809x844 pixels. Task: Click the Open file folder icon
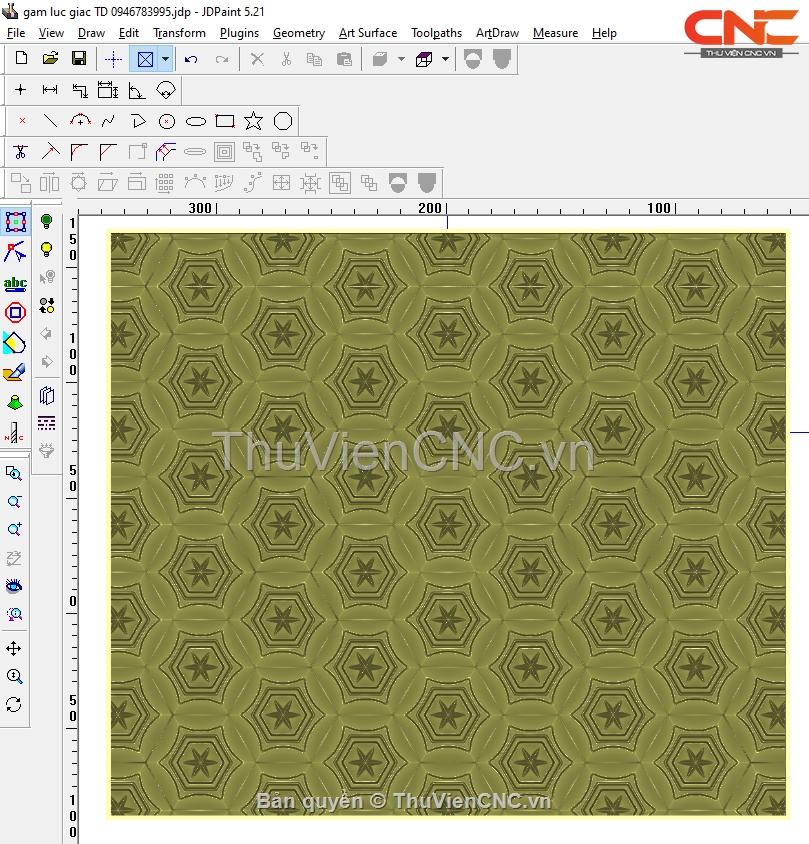[x=50, y=59]
